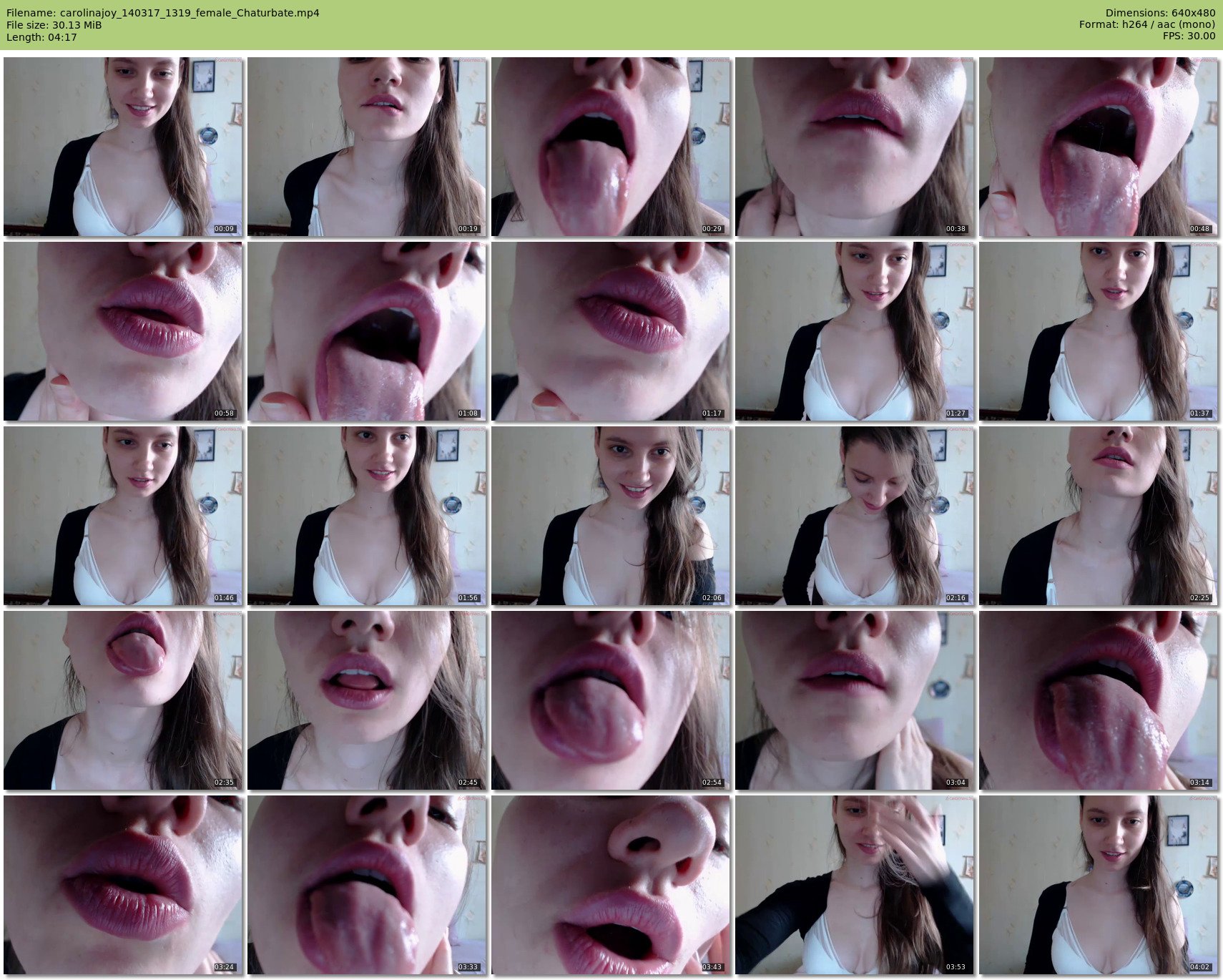Image resolution: width=1223 pixels, height=980 pixels.
Task: Open the thumbnail timestamped 01:27
Action: pyautogui.click(x=855, y=331)
